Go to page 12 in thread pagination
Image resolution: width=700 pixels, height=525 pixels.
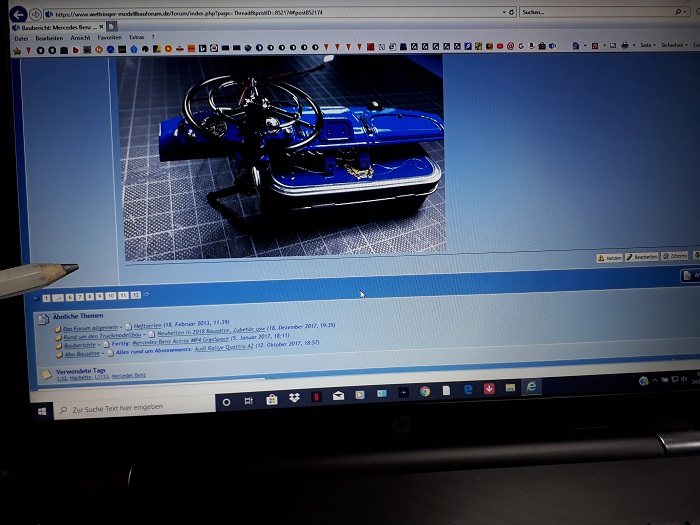point(135,295)
